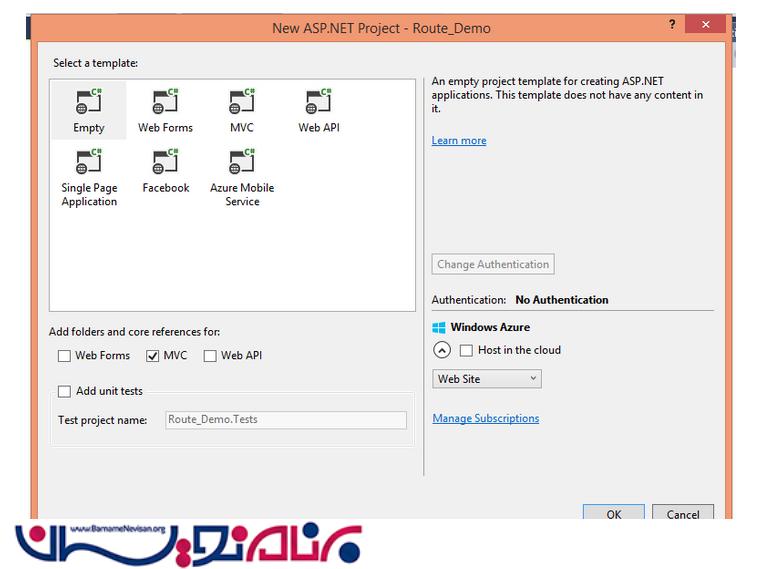765x569 pixels.
Task: Uncheck the MVC core references checkbox
Action: pyautogui.click(x=153, y=356)
